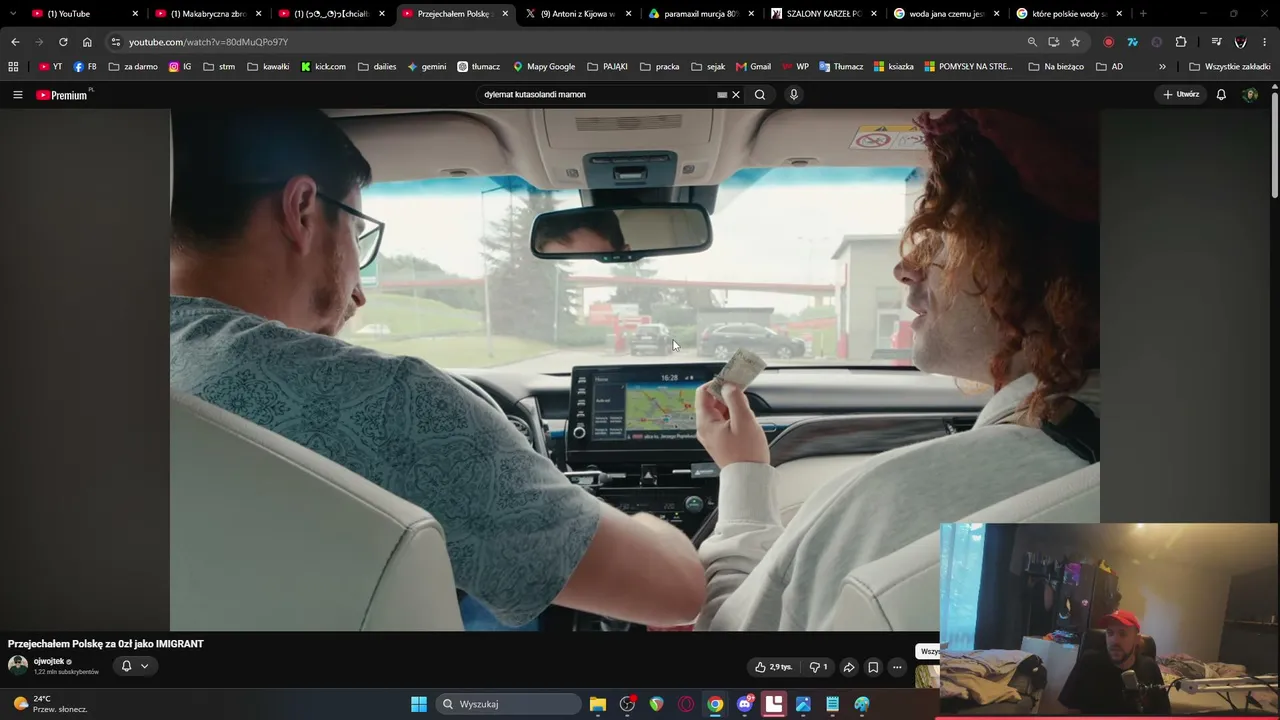Screen dimensions: 1280x720
Task: Click the Windows taskbar Wyszukaj search box
Action: tap(509, 704)
